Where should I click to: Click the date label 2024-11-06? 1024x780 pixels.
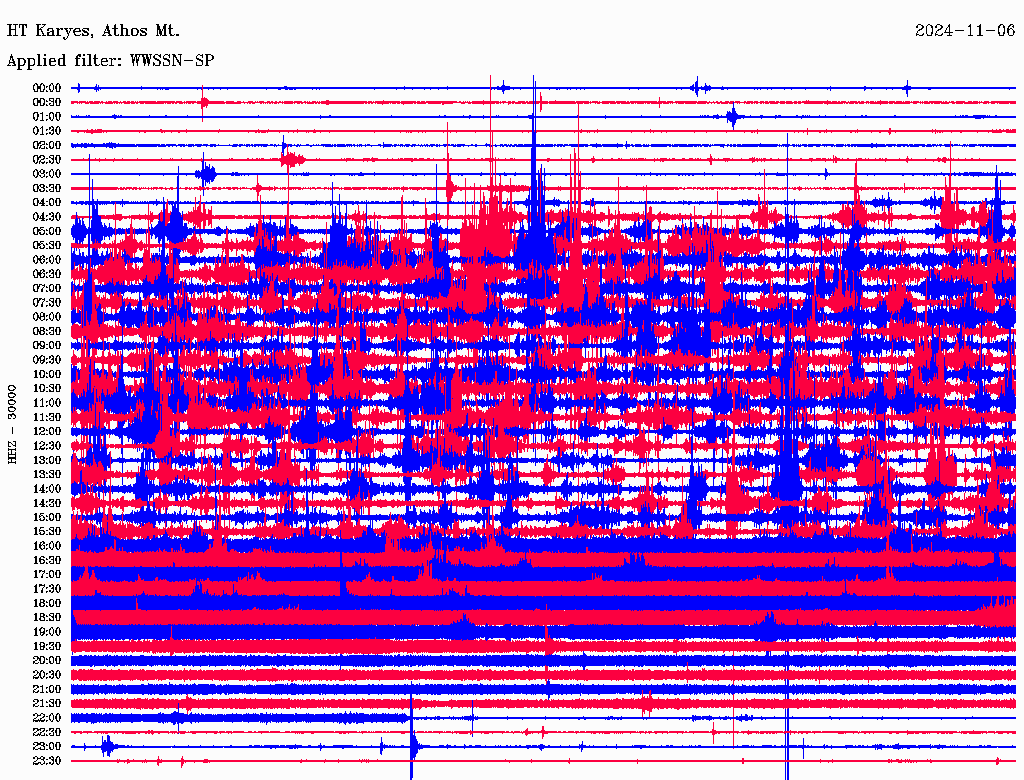964,31
